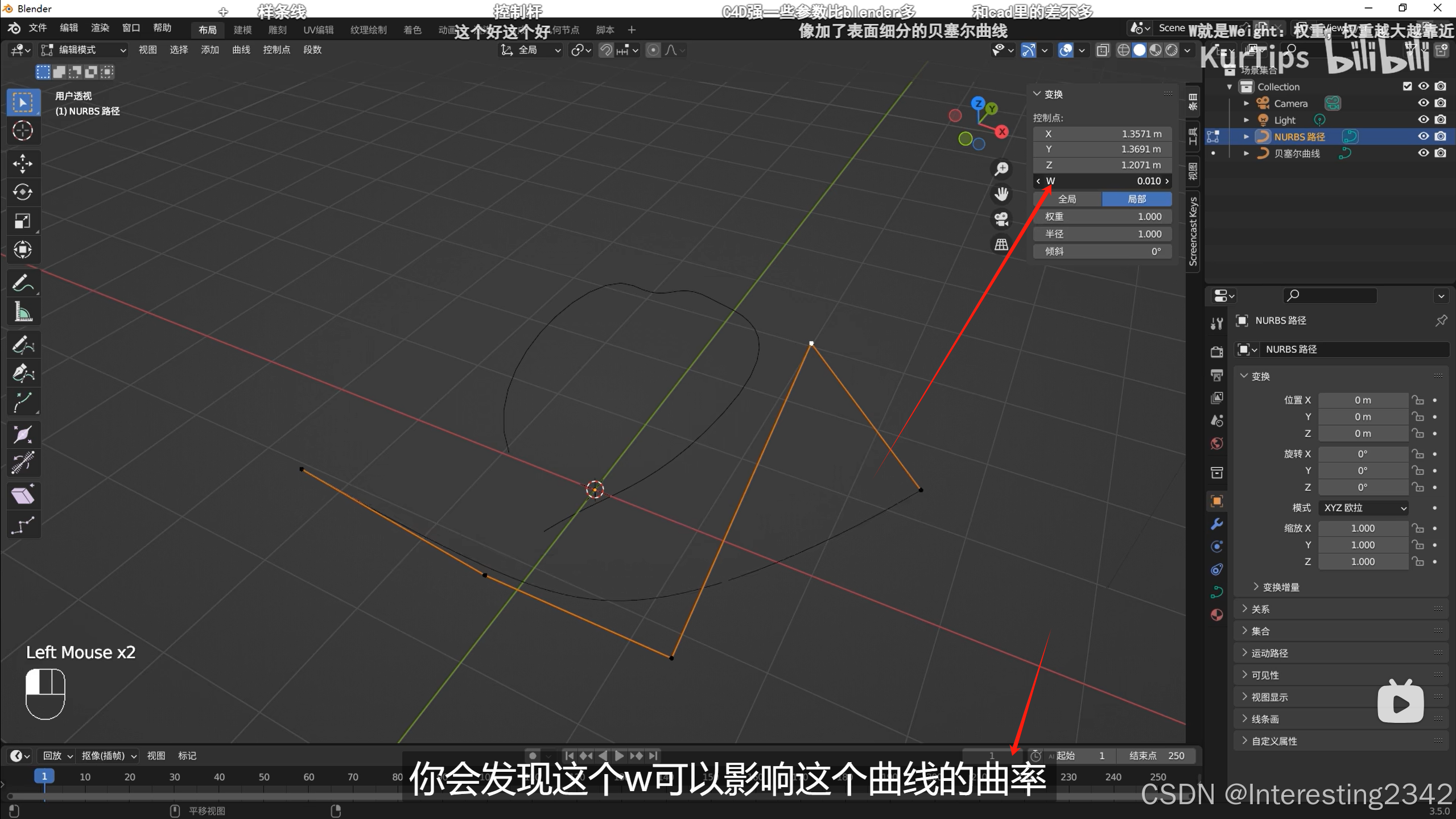The image size is (1456, 819).
Task: Click the 全局 button in transform panel
Action: click(x=1067, y=199)
